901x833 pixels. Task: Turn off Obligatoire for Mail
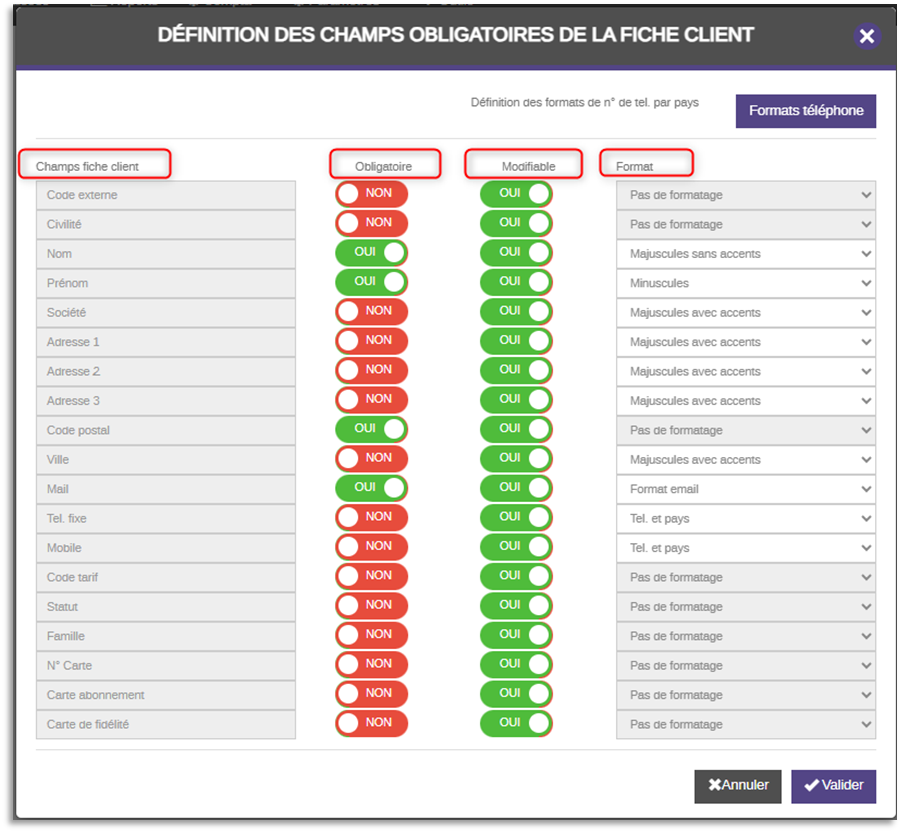(x=371, y=489)
